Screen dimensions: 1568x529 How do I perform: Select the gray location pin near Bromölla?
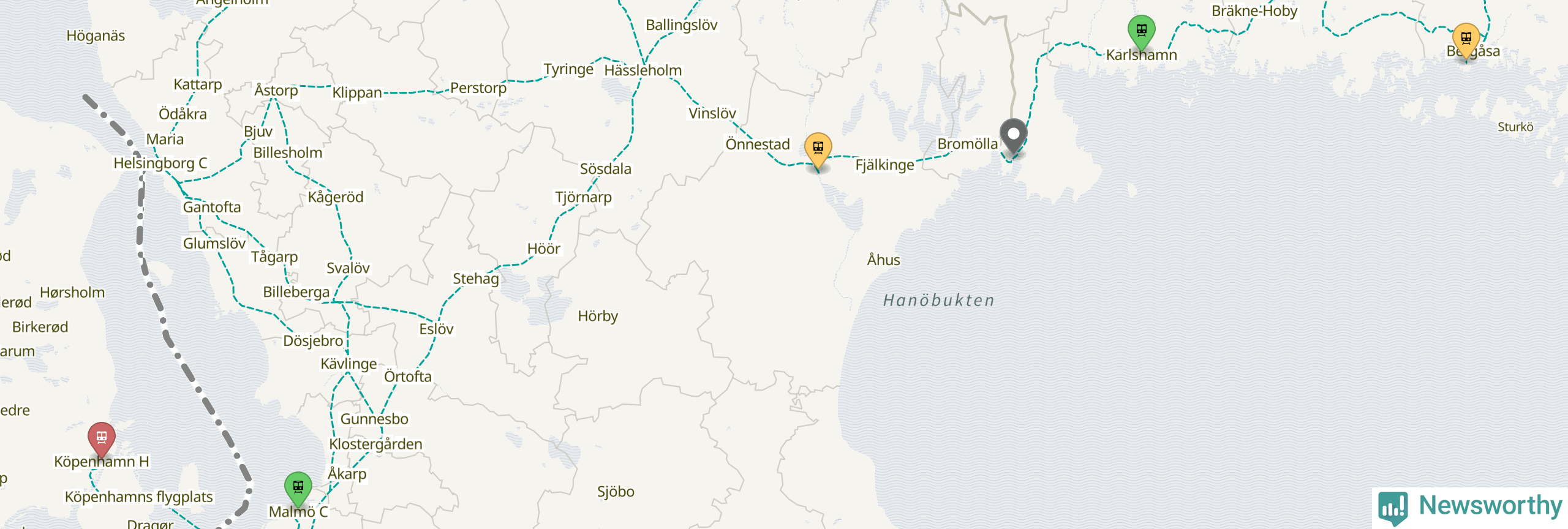click(1013, 137)
